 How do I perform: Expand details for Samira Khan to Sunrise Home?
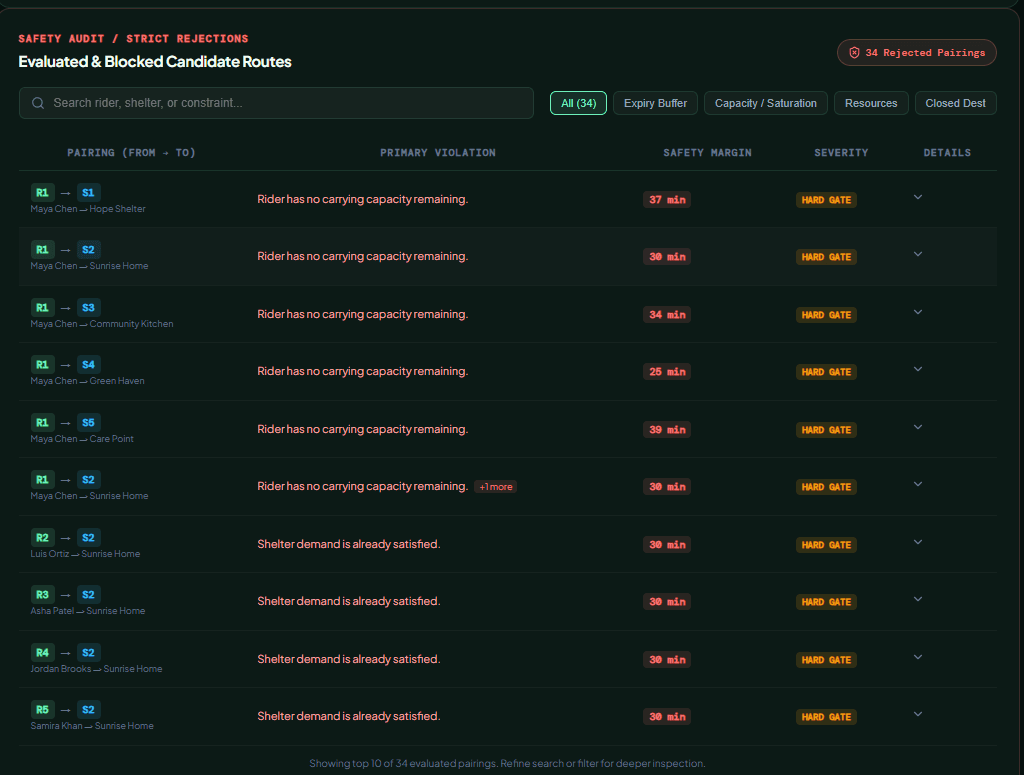point(918,714)
